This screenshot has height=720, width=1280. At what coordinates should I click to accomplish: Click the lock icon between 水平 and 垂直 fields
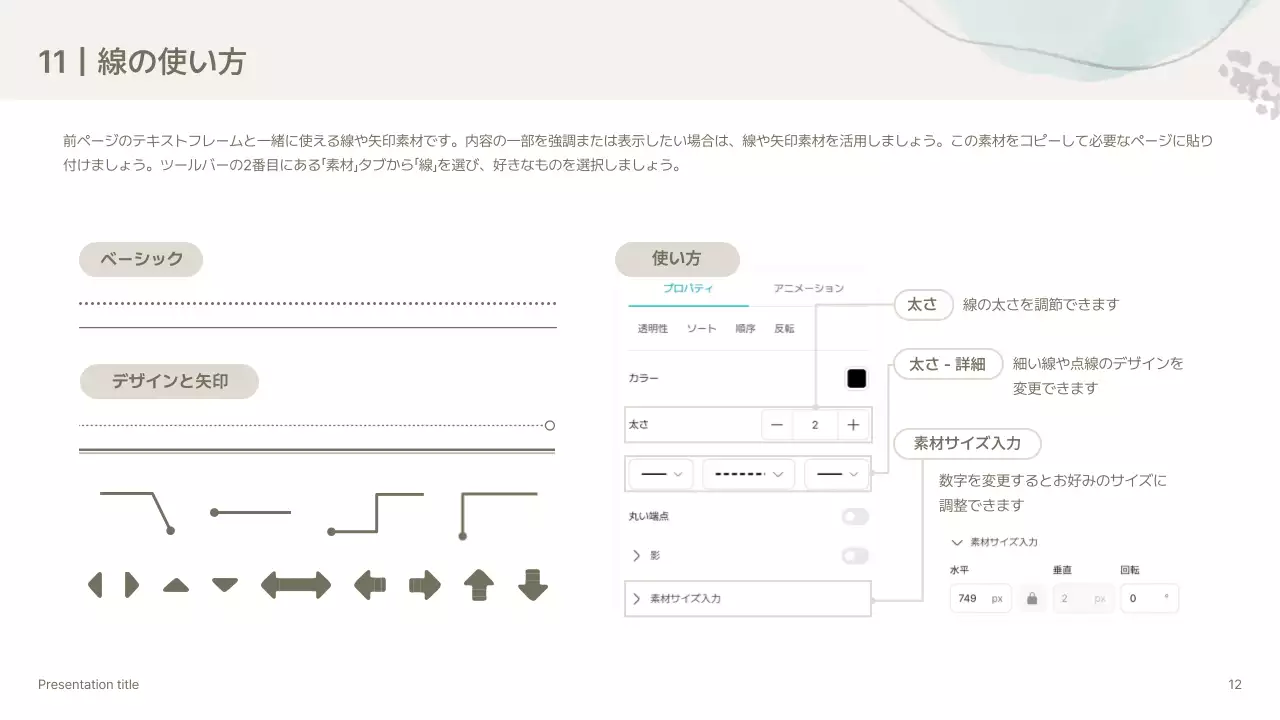tap(1032, 598)
